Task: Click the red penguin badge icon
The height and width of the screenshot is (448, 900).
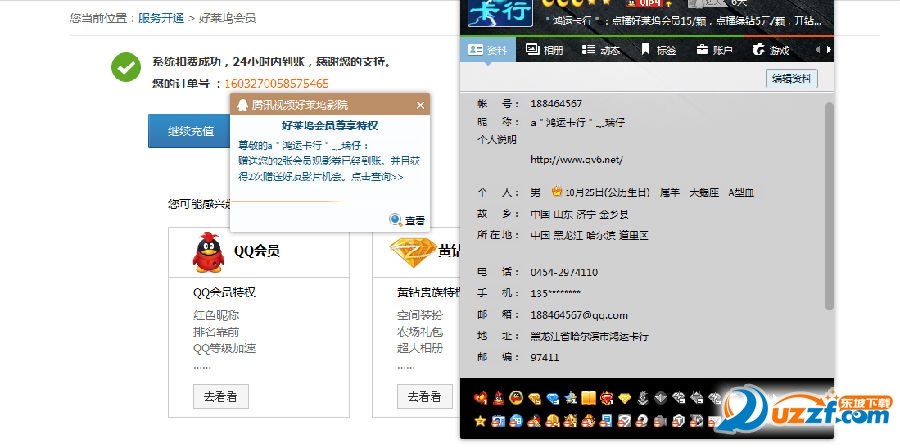Action: pyautogui.click(x=499, y=398)
